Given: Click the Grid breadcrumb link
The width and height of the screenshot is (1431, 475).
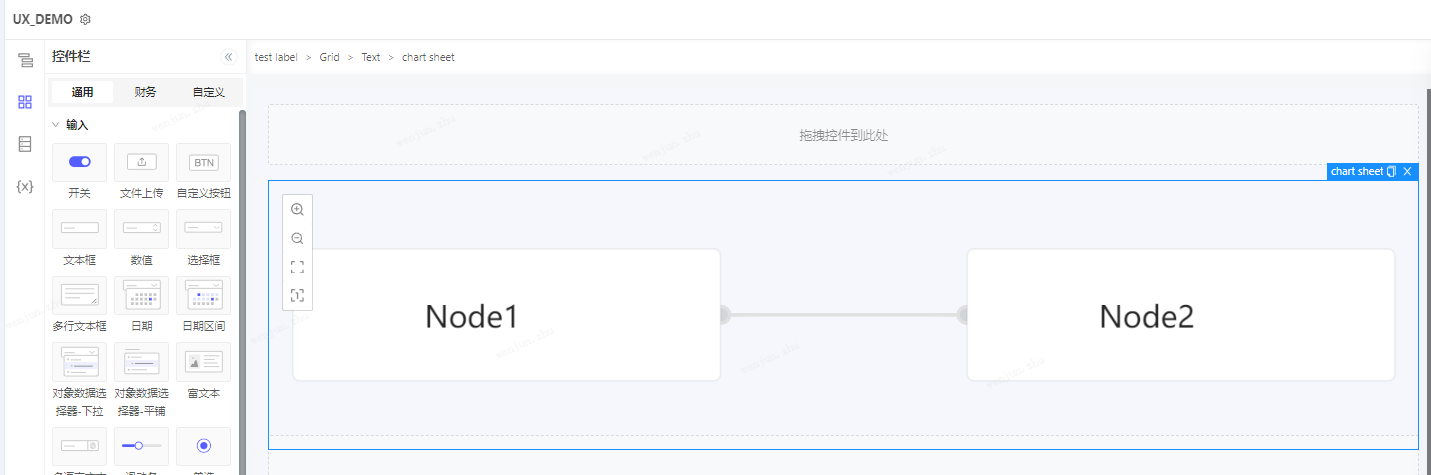Looking at the screenshot, I should tap(330, 57).
